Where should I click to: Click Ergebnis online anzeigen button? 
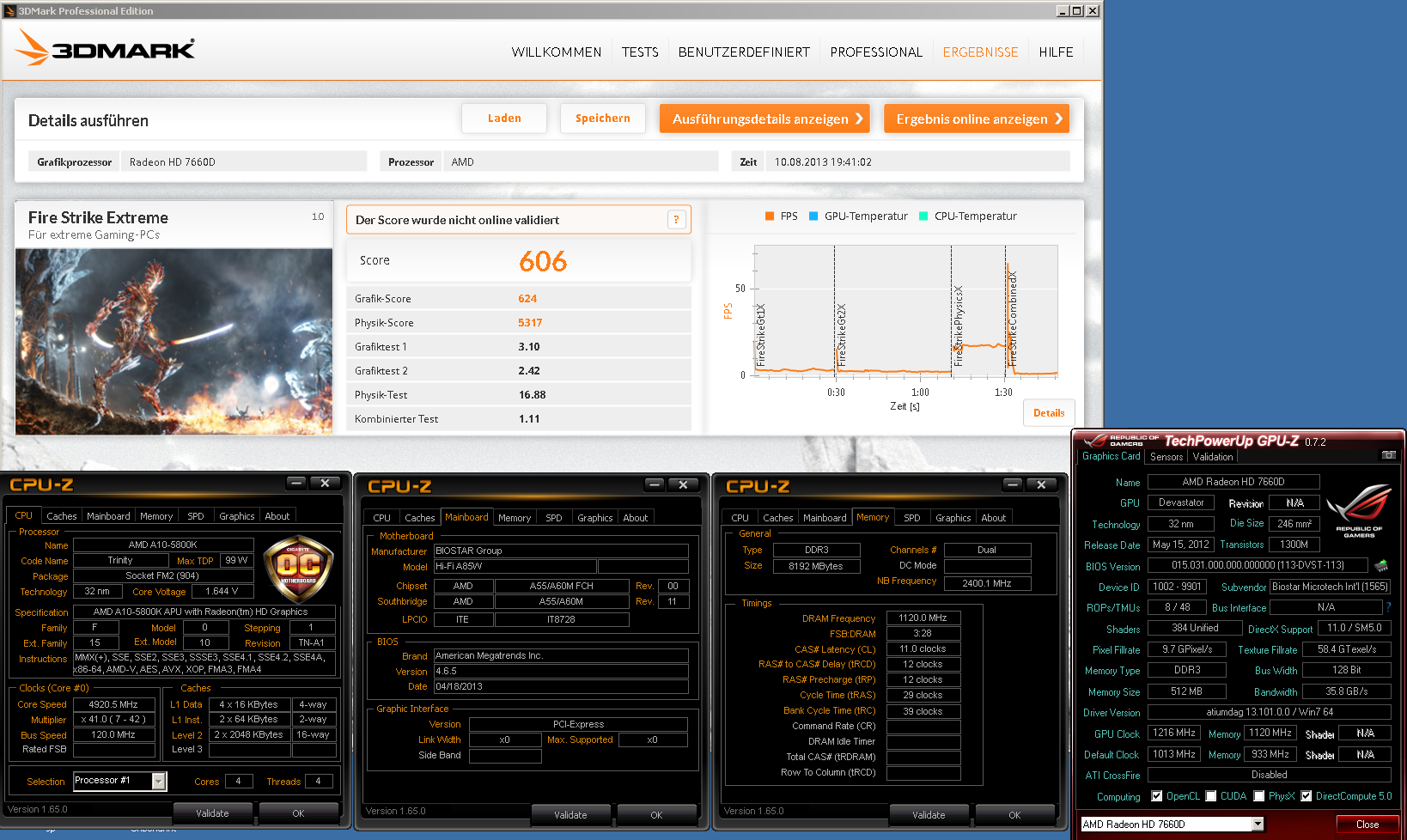click(977, 119)
